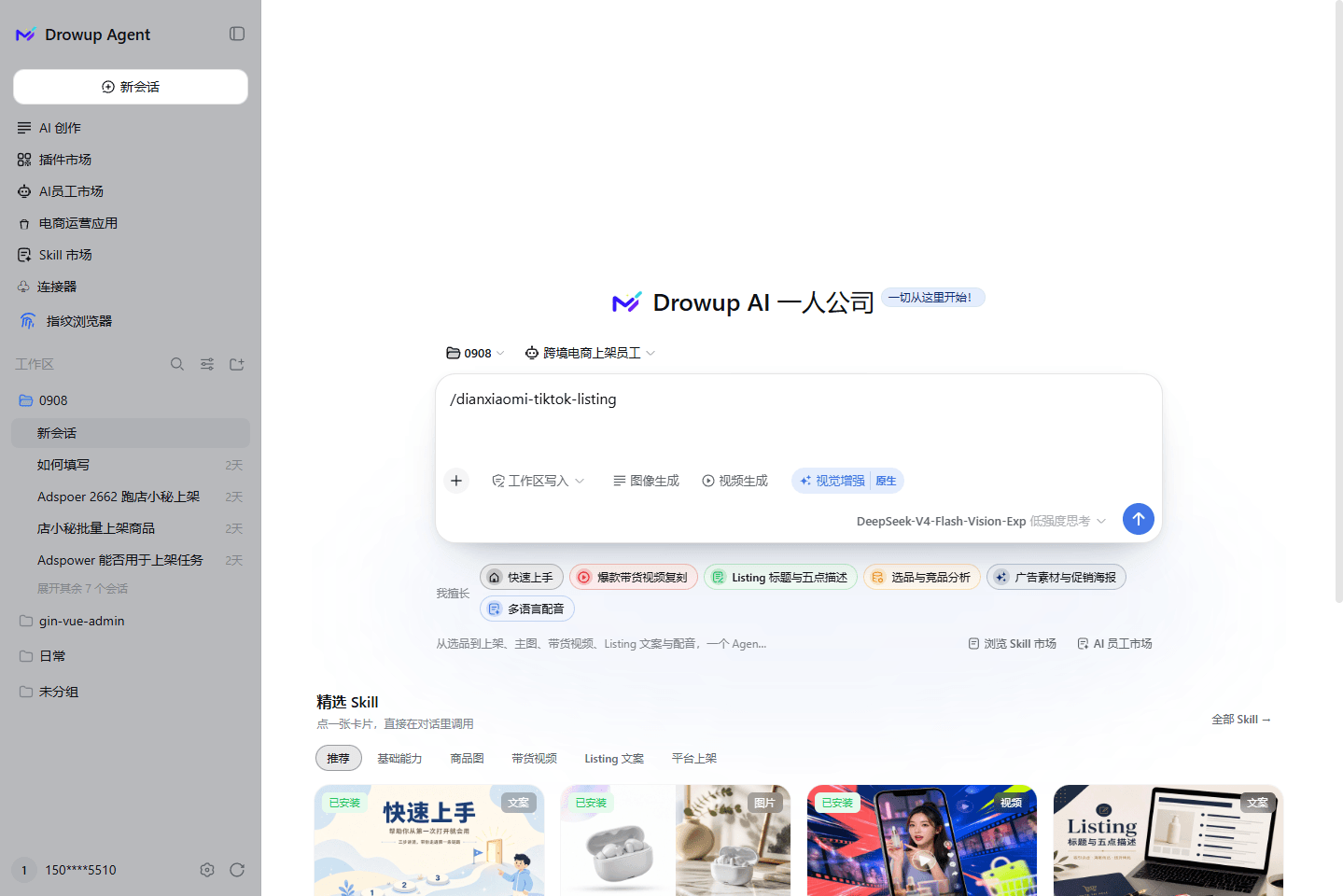Viewport: 1343px width, 896px height.
Task: Create new workspace folder icon
Action: pos(237,364)
